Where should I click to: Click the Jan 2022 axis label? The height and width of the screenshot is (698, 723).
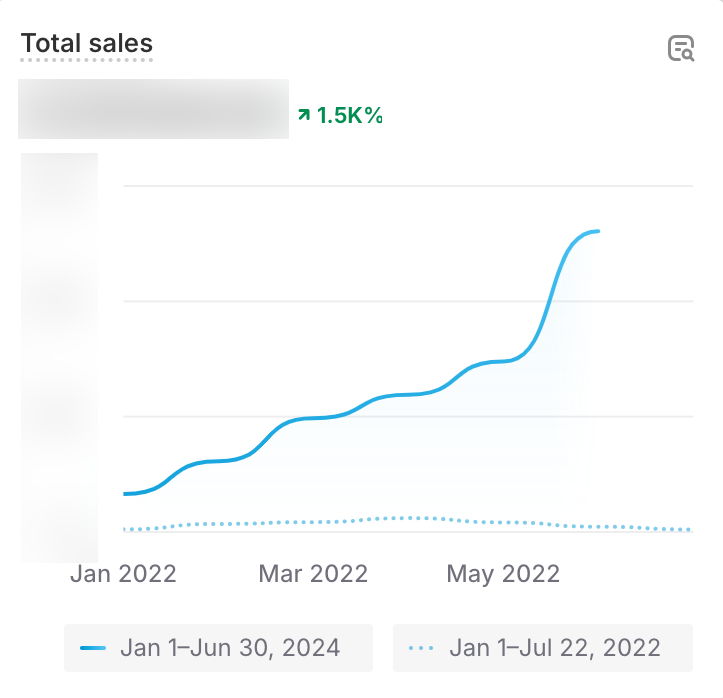[123, 574]
